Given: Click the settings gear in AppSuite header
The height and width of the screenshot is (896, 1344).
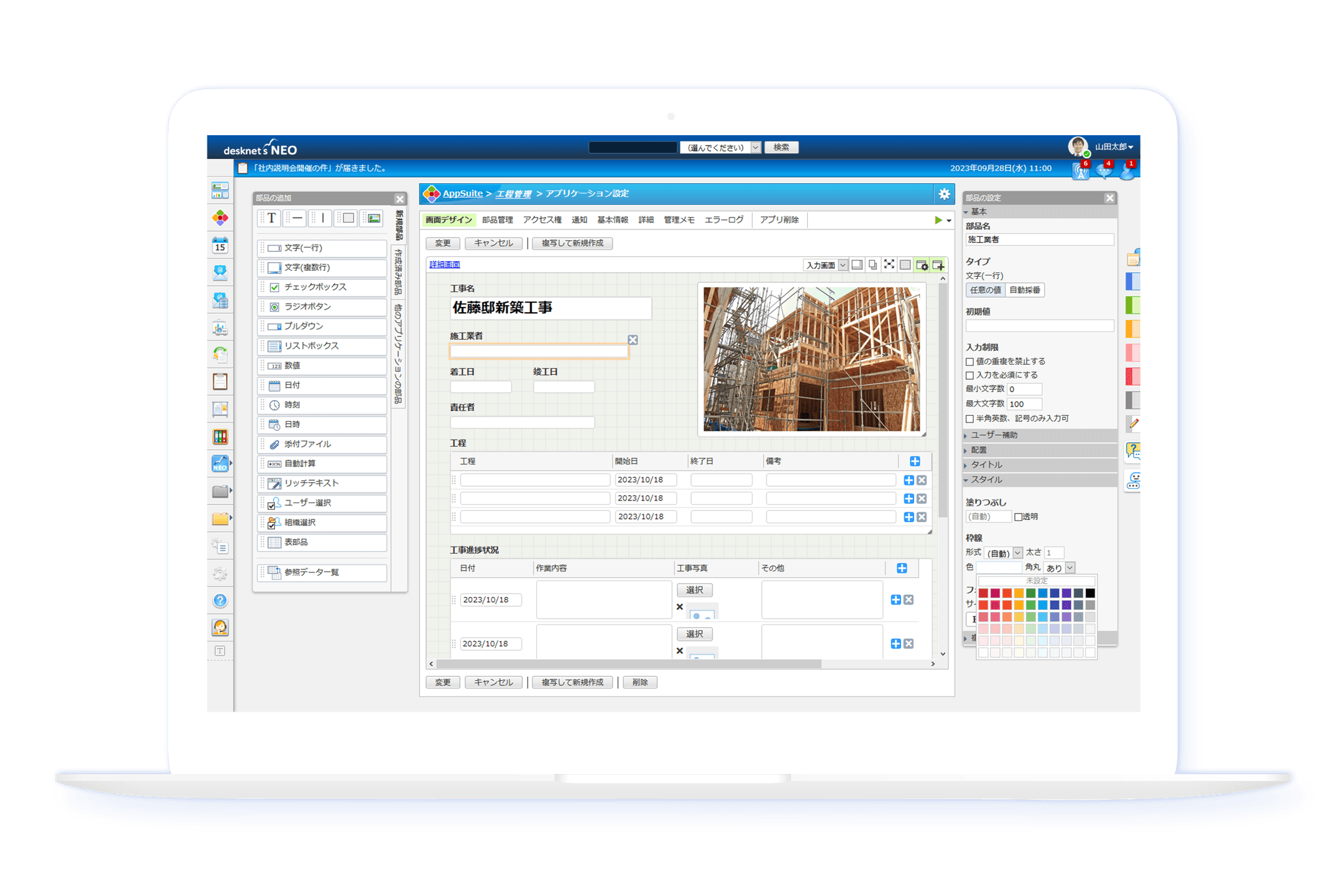Looking at the screenshot, I should tap(944, 194).
